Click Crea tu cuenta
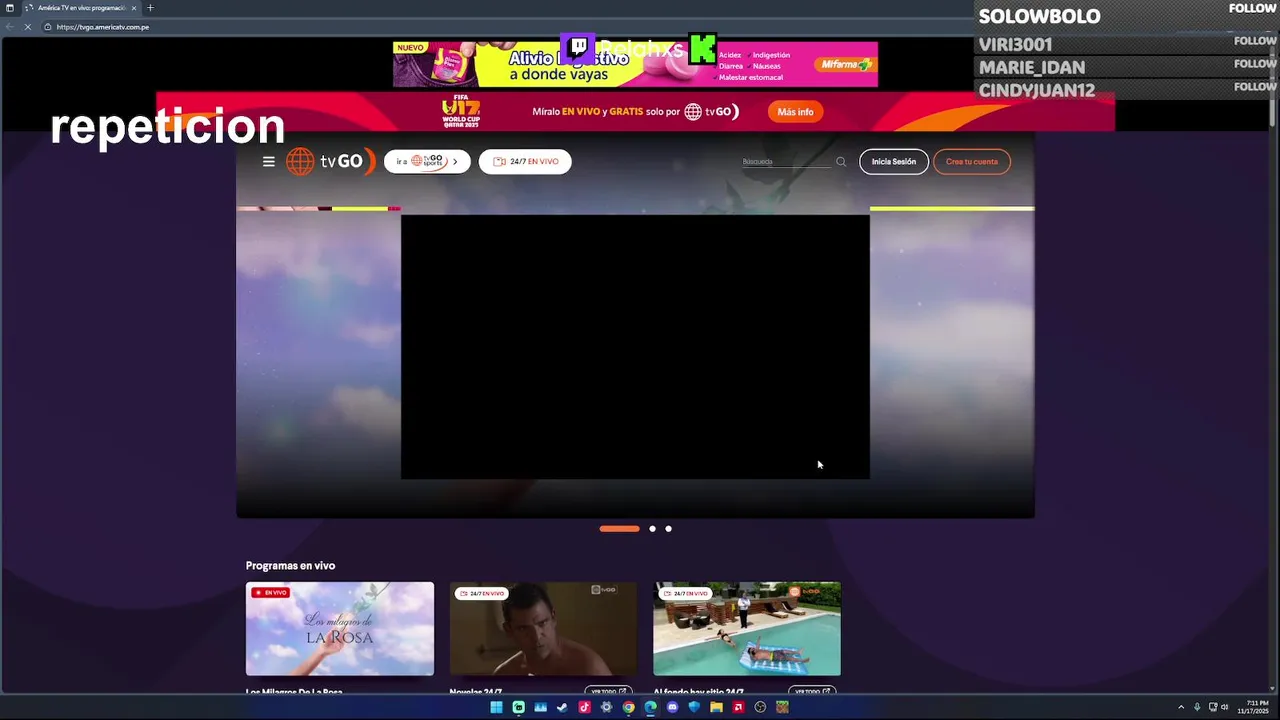 972,161
